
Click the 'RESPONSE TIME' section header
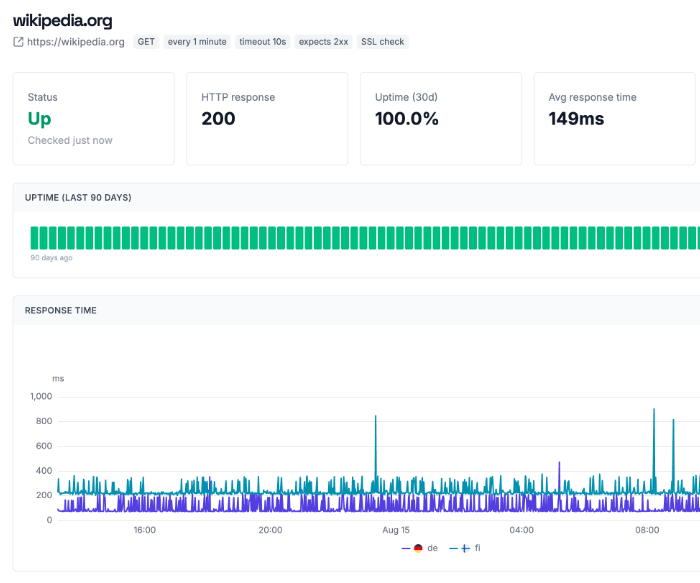(61, 311)
